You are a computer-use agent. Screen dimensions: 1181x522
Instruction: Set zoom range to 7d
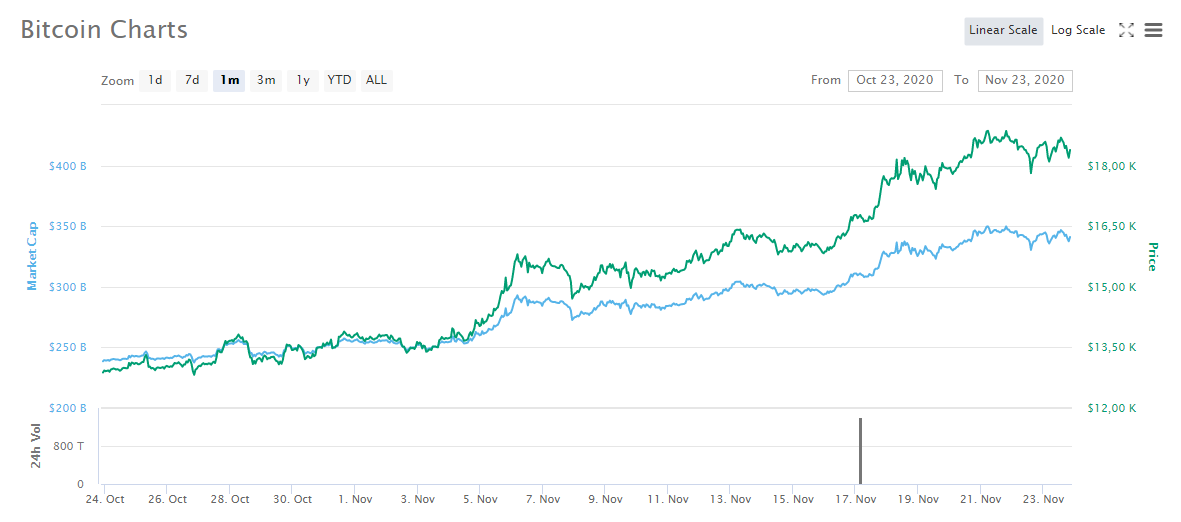click(x=192, y=80)
